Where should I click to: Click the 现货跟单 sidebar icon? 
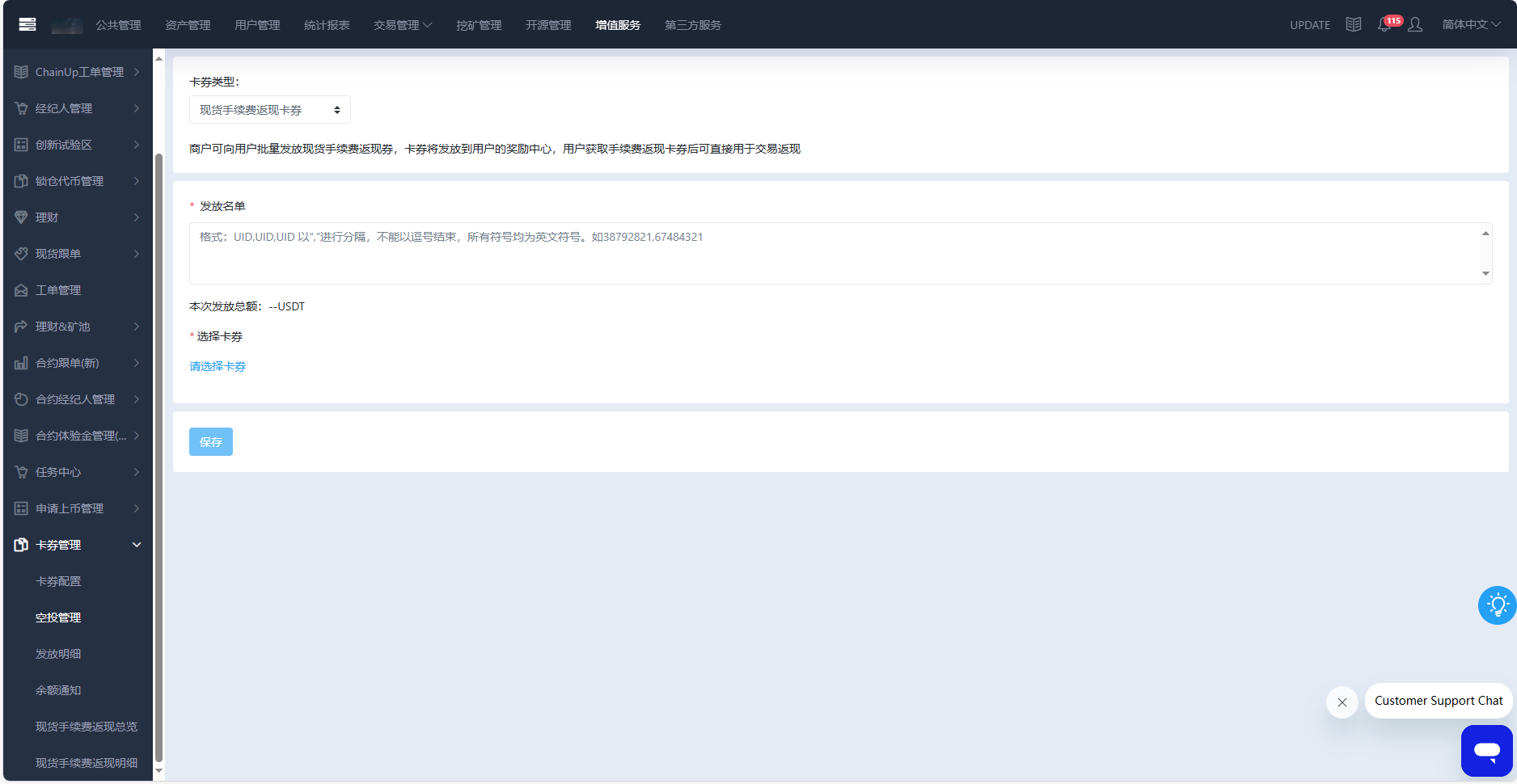tap(21, 254)
